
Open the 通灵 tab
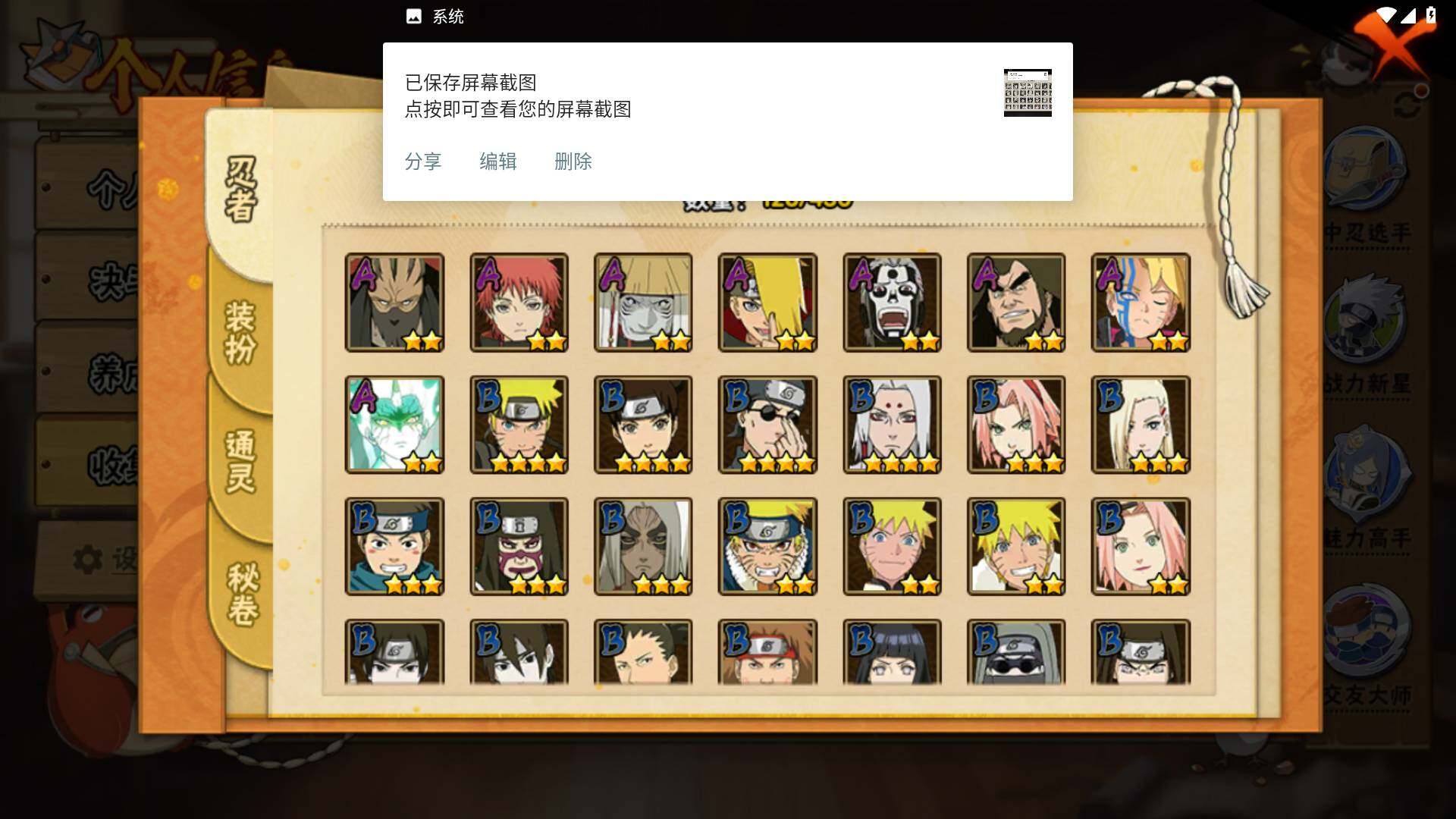[240, 461]
